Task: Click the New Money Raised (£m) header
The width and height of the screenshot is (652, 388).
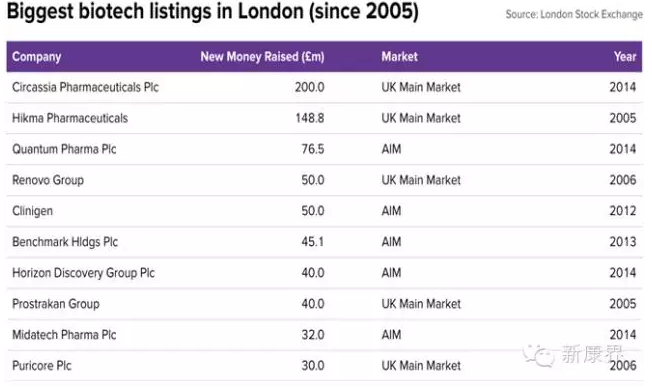Action: pyautogui.click(x=262, y=57)
